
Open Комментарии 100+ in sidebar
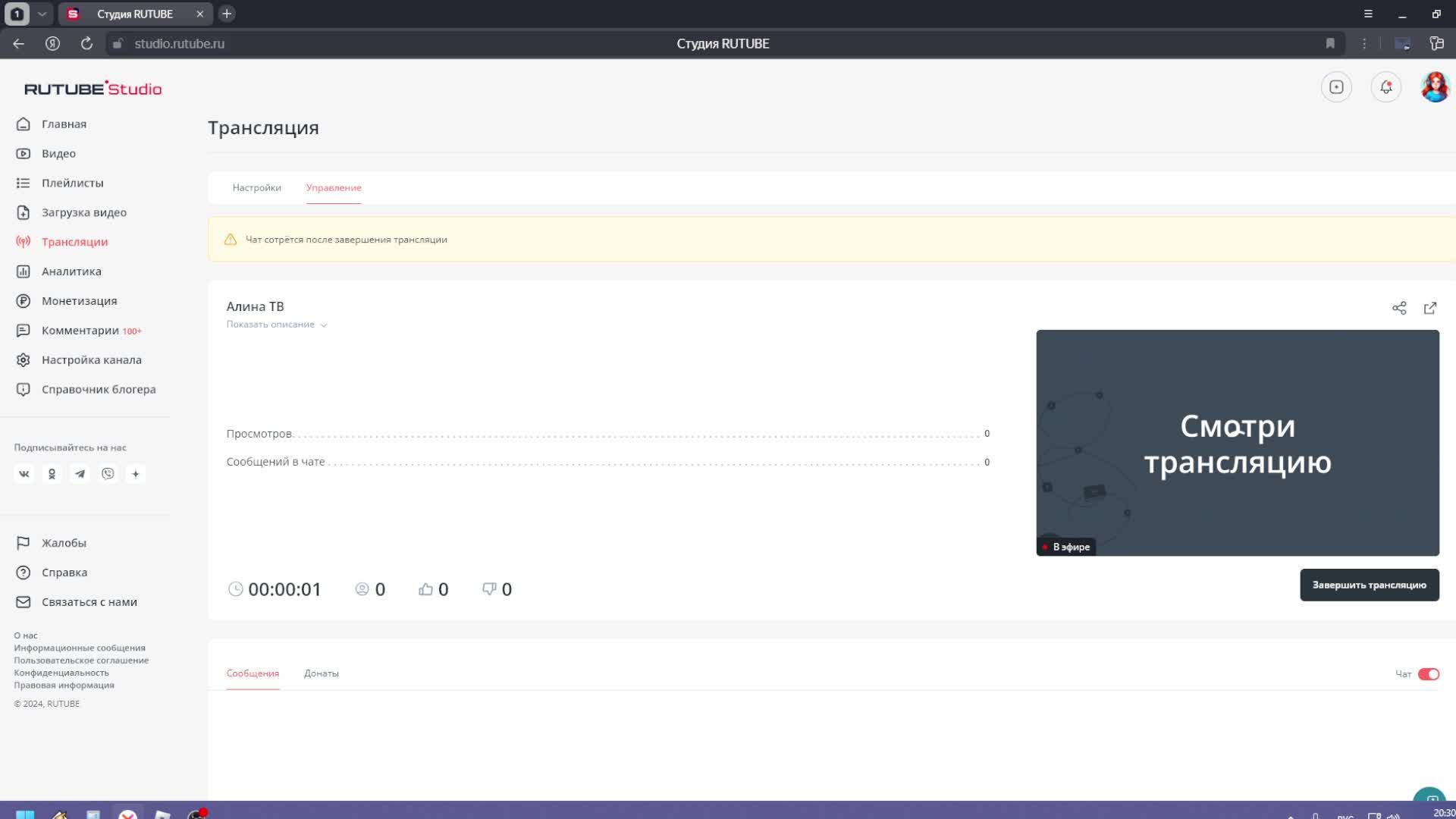click(79, 331)
